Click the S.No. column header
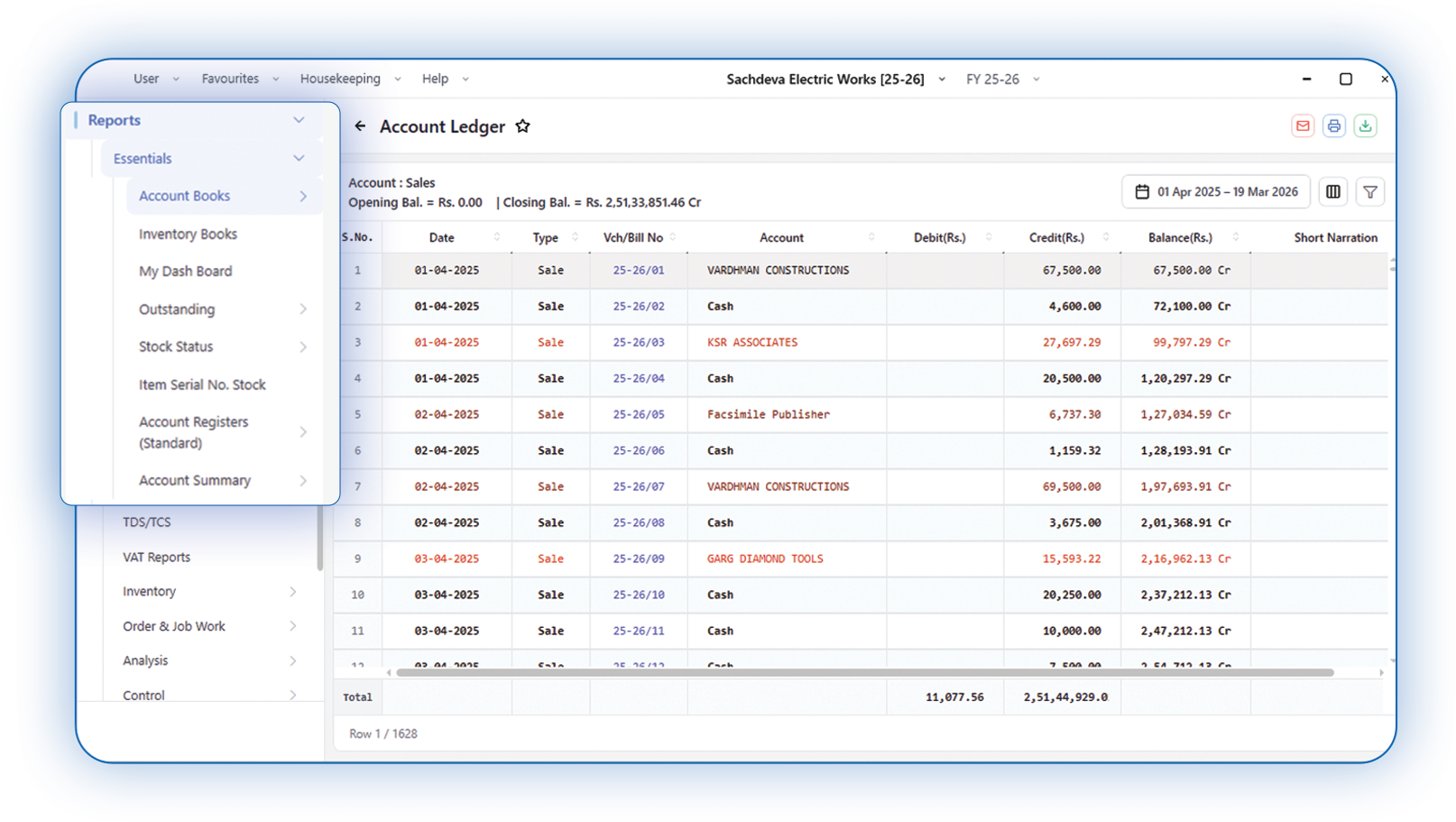Viewport: 1456px width, 822px height. (x=357, y=237)
